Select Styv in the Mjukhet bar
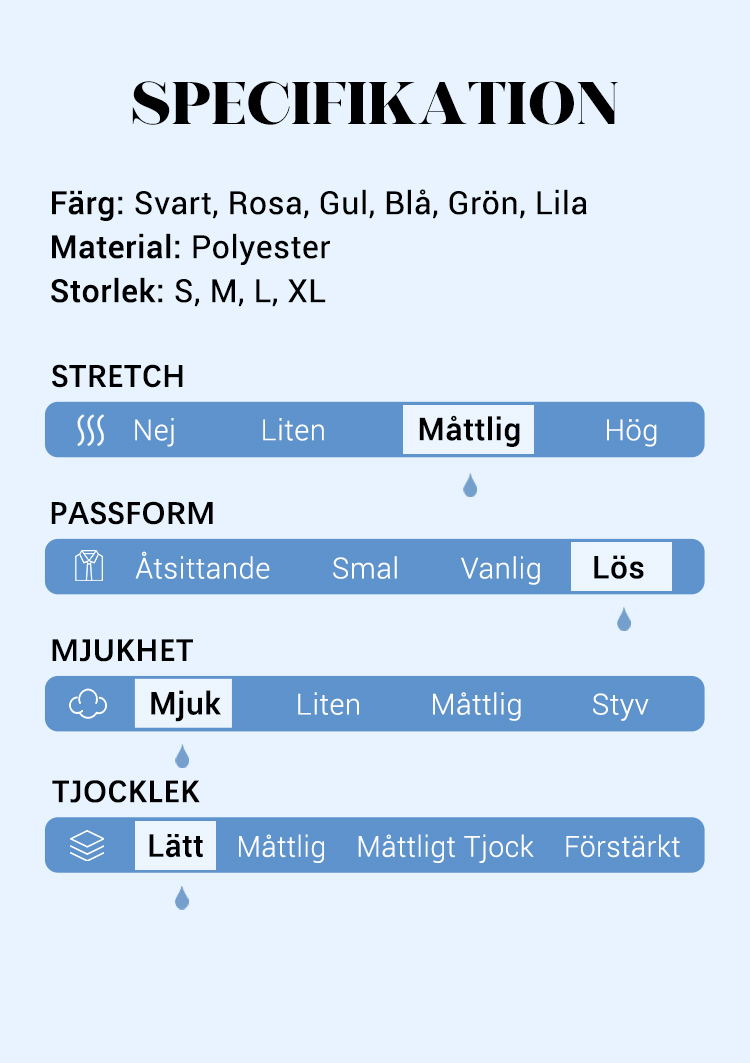 620,705
